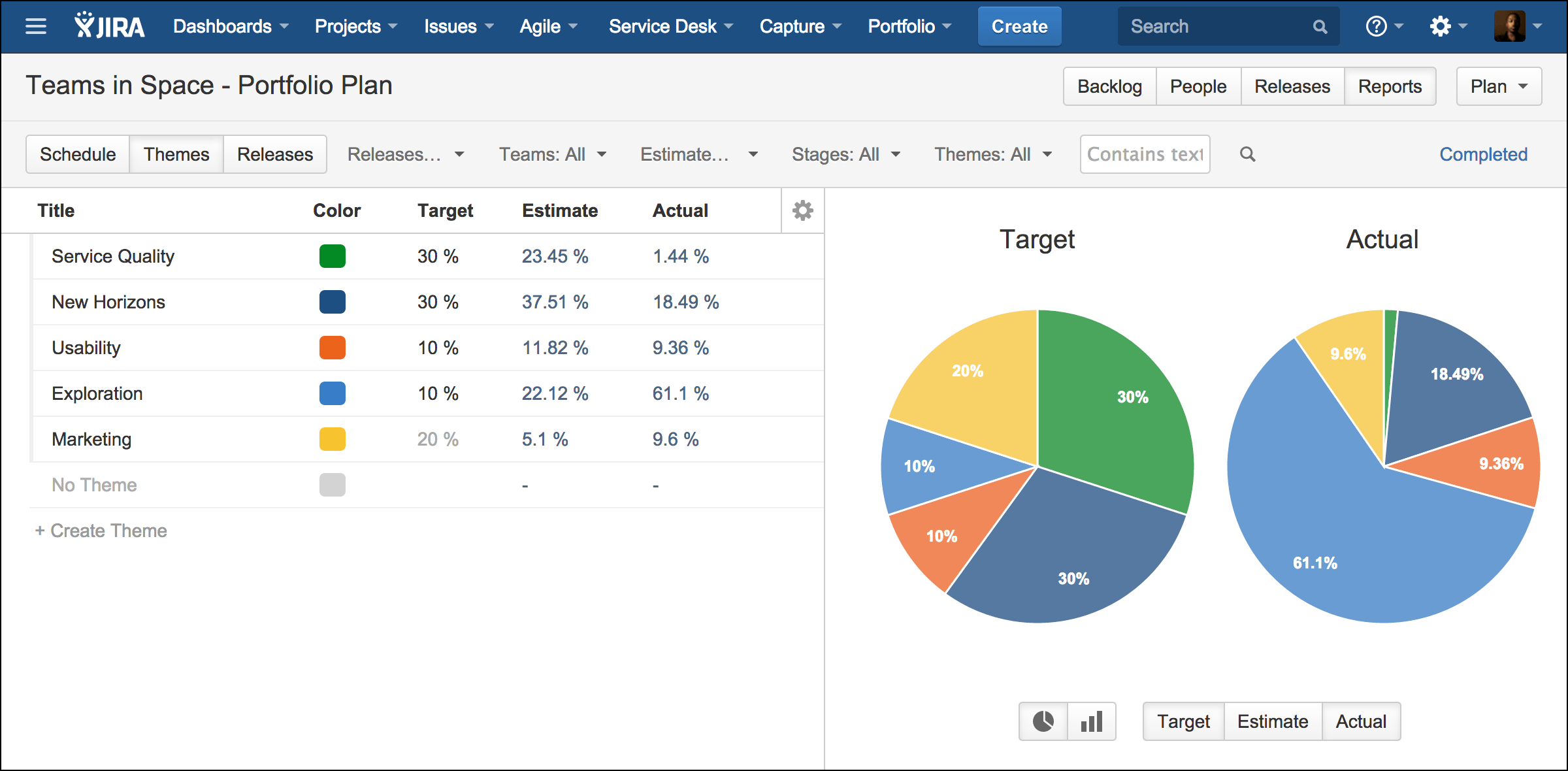Enable the Estimate chart view
Viewport: 1568px width, 771px height.
tap(1272, 721)
